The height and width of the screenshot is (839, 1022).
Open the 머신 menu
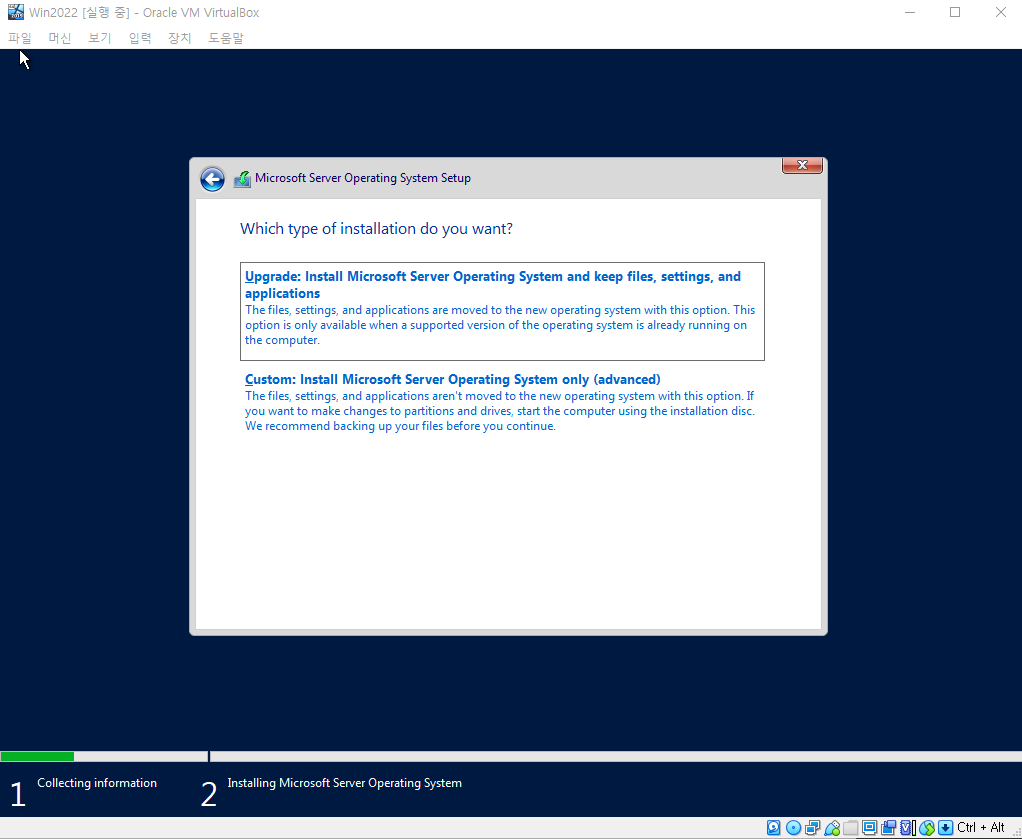coord(59,38)
